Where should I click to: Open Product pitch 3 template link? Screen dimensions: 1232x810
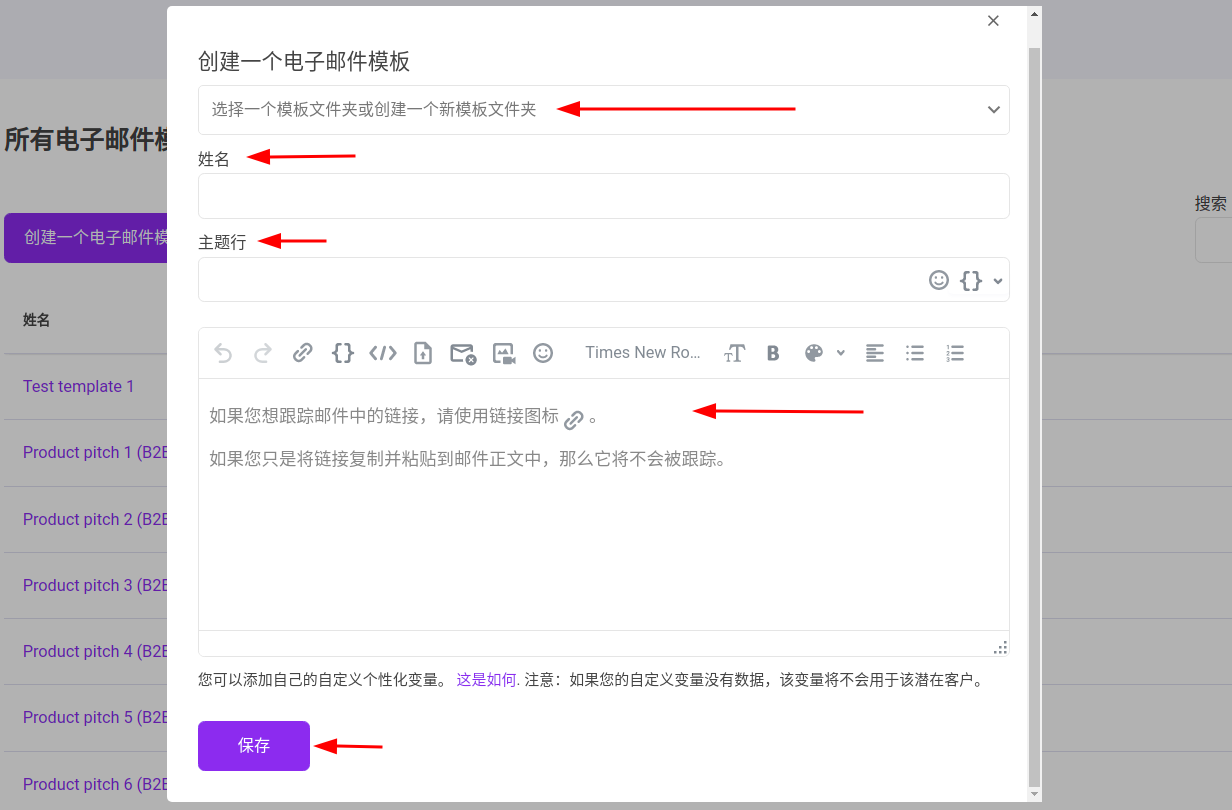(95, 586)
